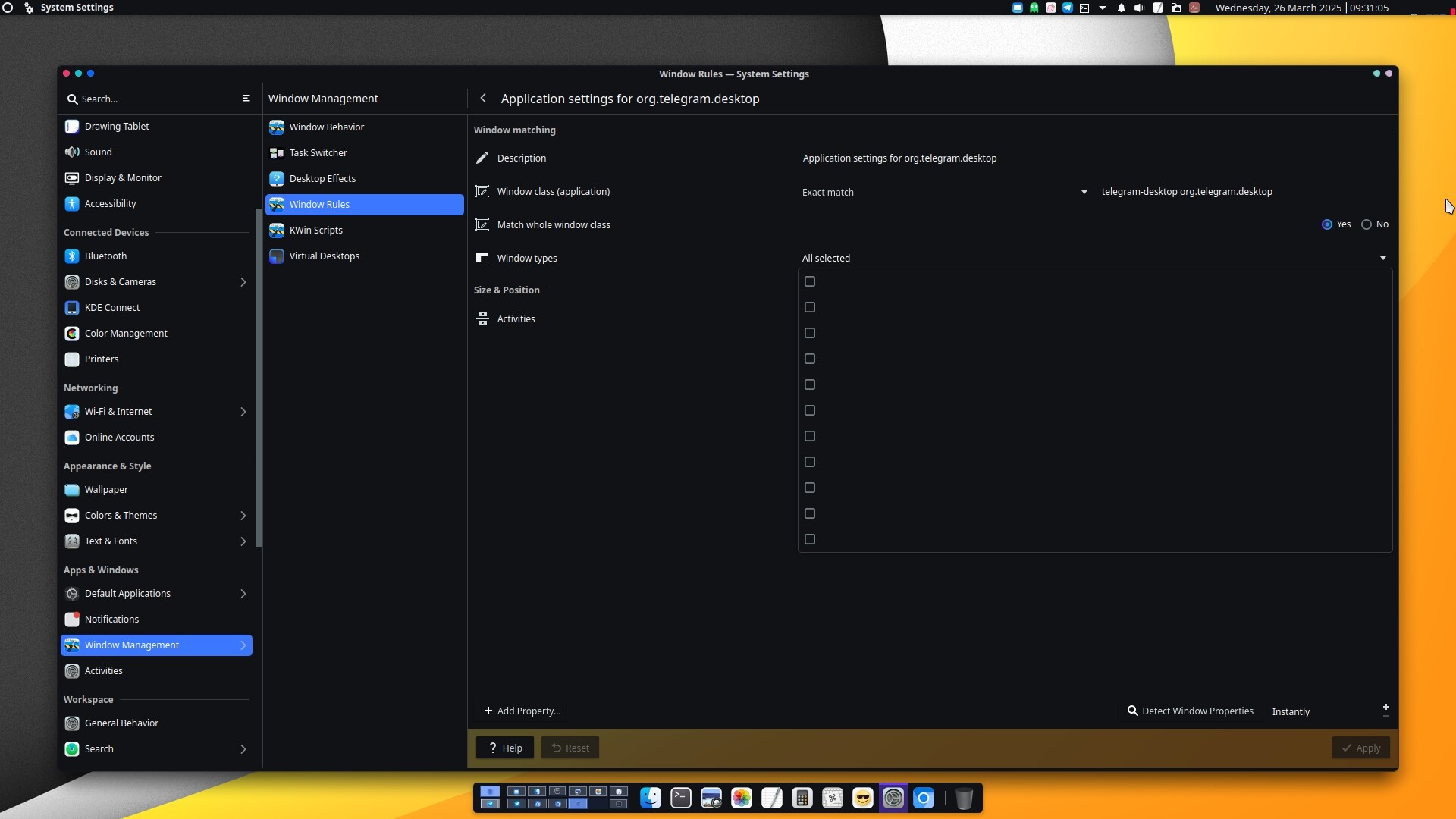Screen dimensions: 1456x819
Task: Expand the Search settings submenu
Action: click(243, 749)
